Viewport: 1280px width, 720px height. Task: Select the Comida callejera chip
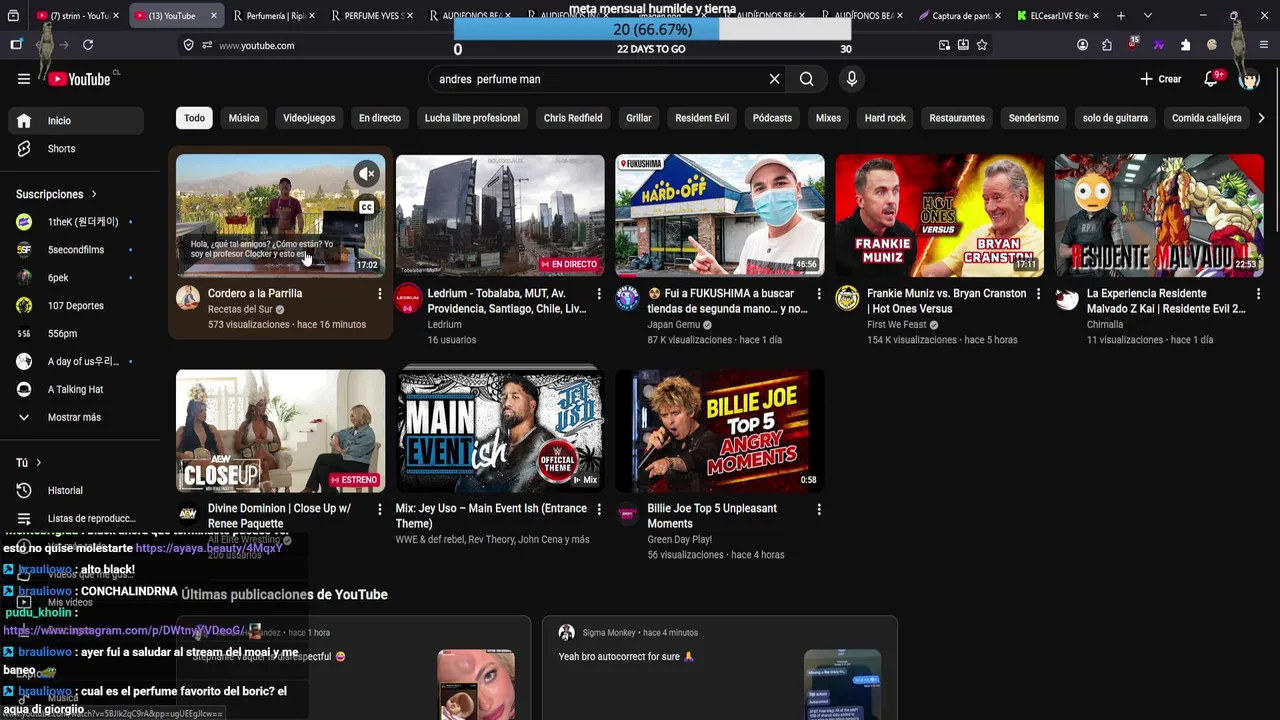point(1207,118)
